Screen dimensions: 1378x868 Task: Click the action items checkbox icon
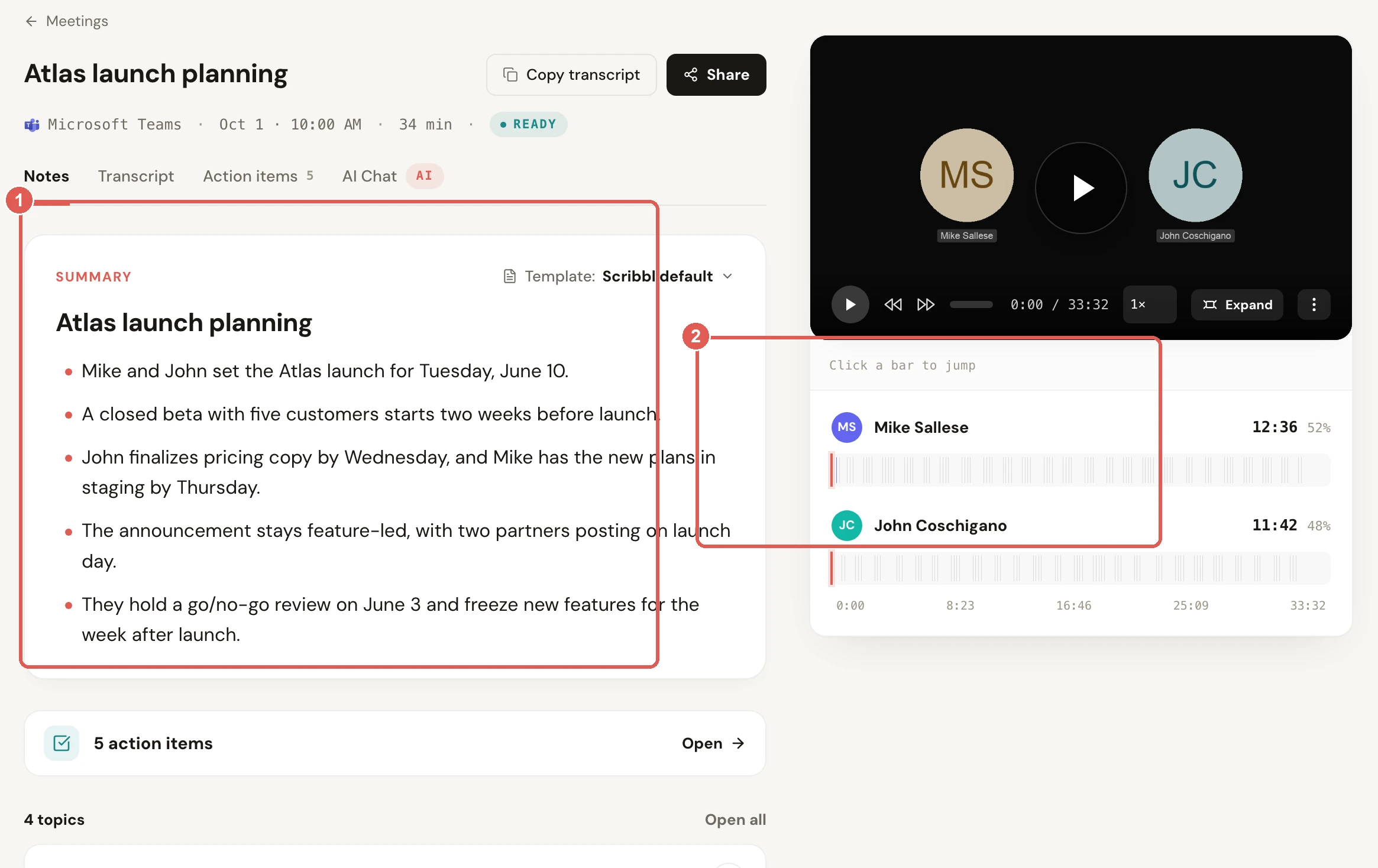(x=62, y=743)
